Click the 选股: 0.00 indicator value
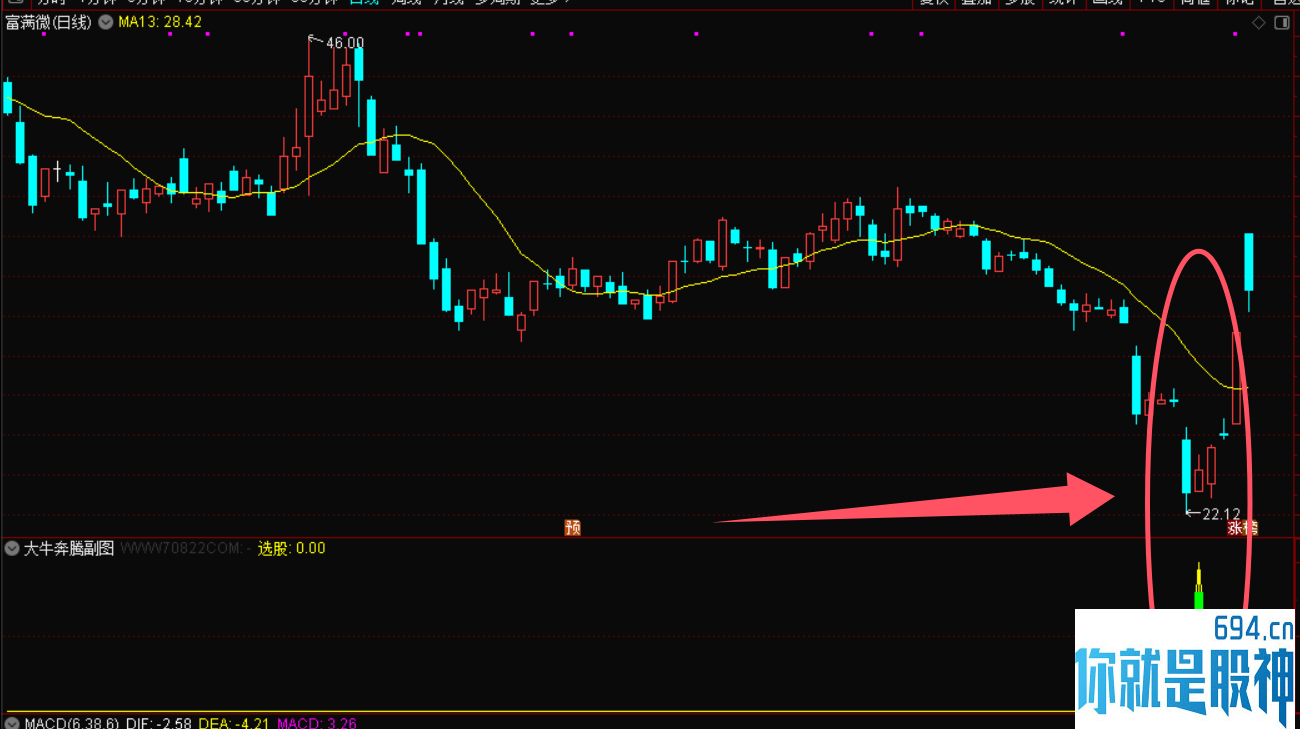 292,548
